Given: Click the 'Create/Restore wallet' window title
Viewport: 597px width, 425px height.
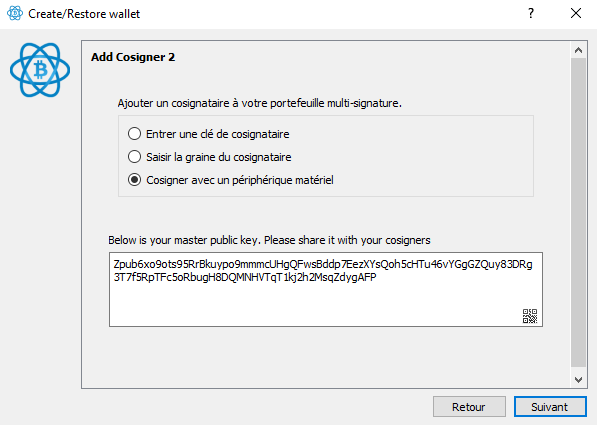Looking at the screenshot, I should coord(84,14).
